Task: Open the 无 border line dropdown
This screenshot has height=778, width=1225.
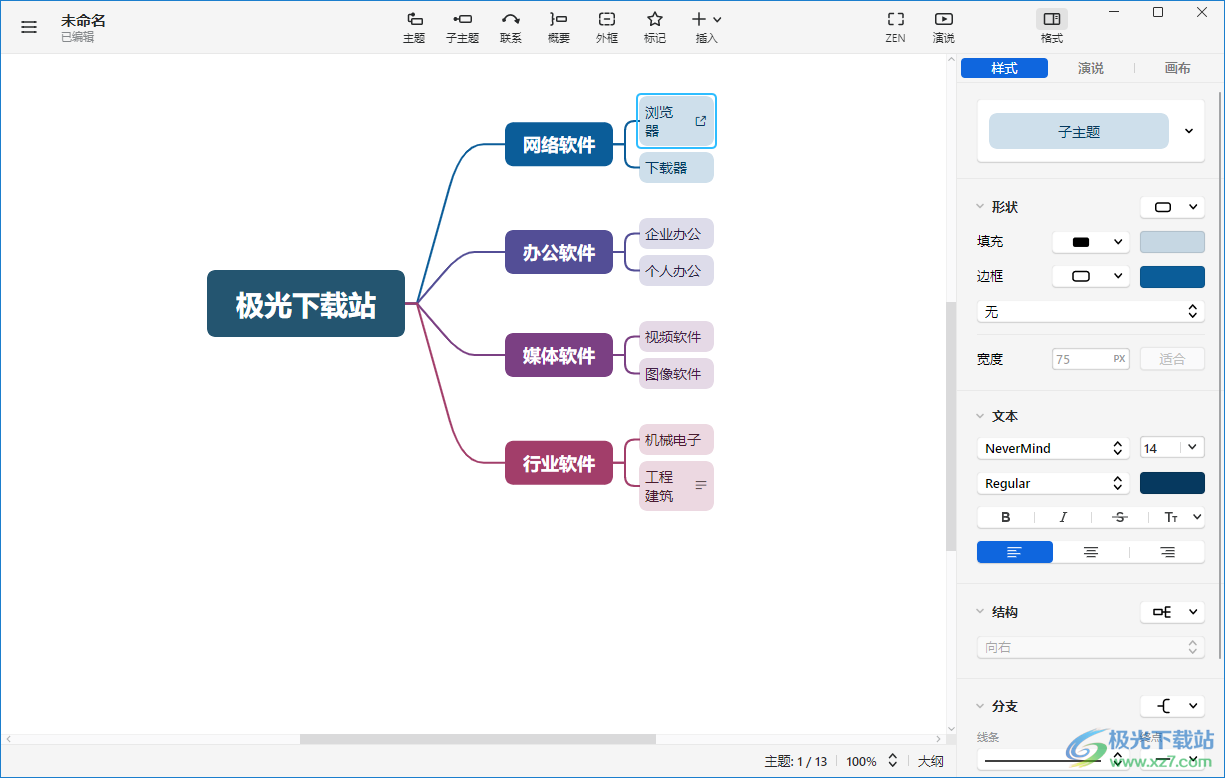Action: [x=1091, y=312]
